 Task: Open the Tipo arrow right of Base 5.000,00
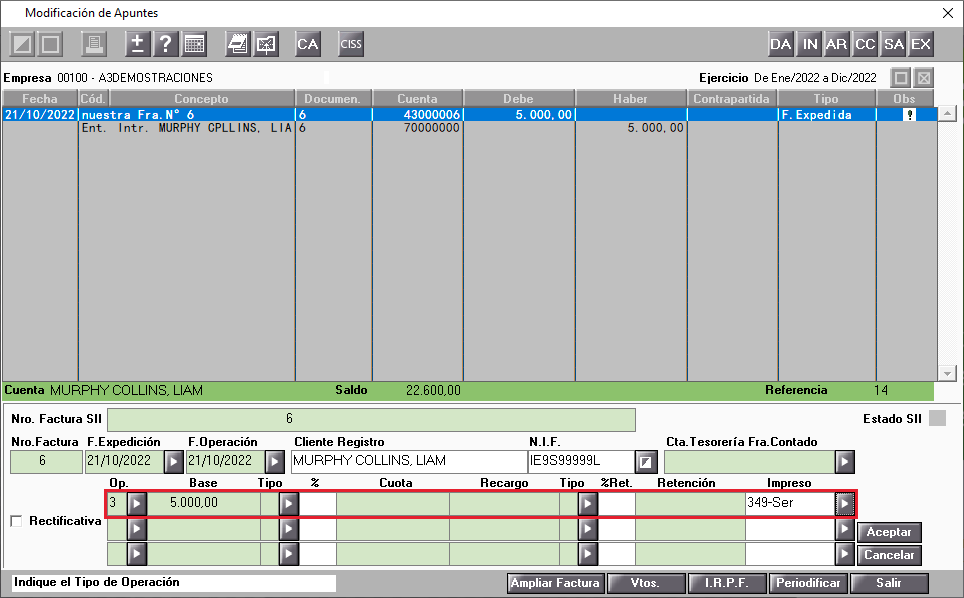point(288,504)
